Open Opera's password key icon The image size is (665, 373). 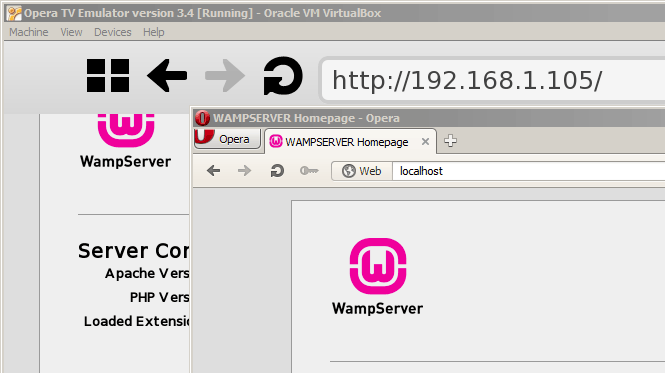[x=309, y=171]
